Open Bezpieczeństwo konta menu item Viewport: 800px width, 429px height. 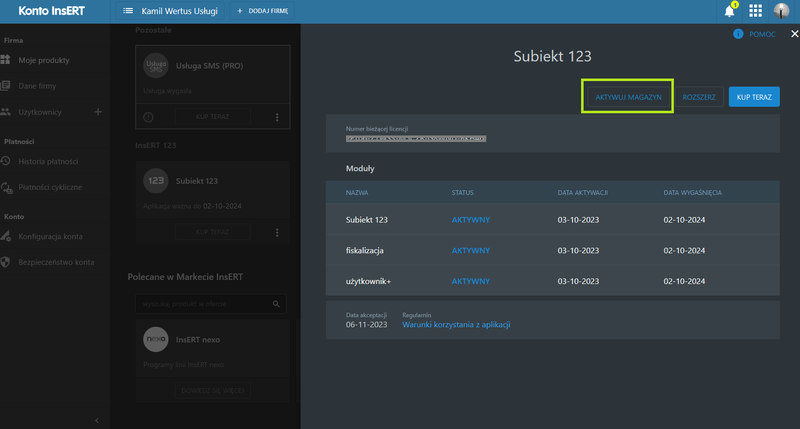pos(55,262)
